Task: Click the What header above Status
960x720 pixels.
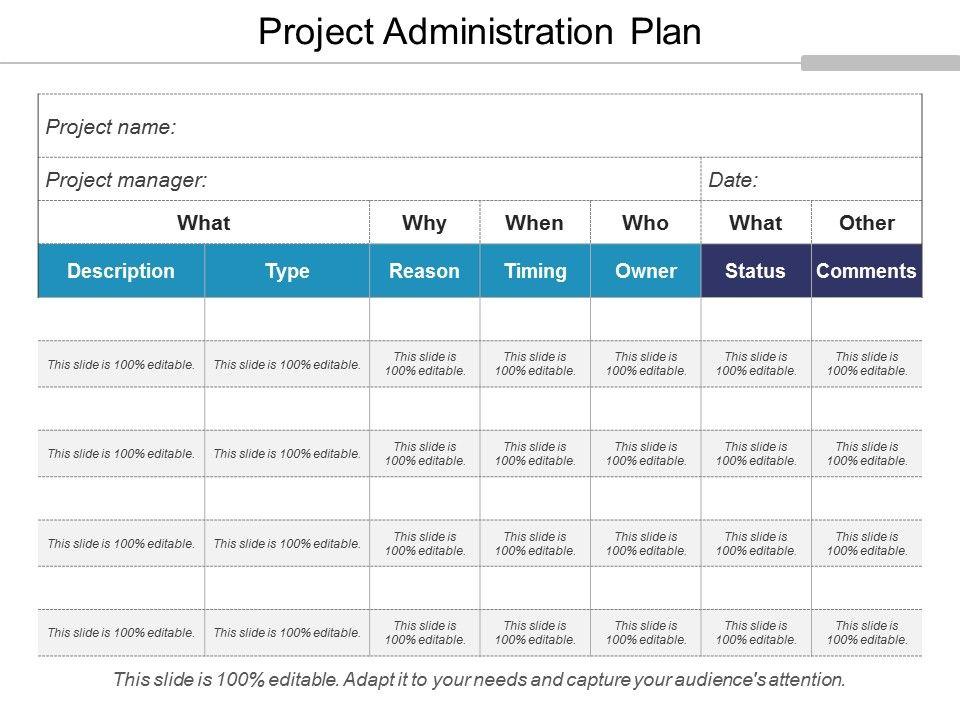Action: (x=756, y=223)
